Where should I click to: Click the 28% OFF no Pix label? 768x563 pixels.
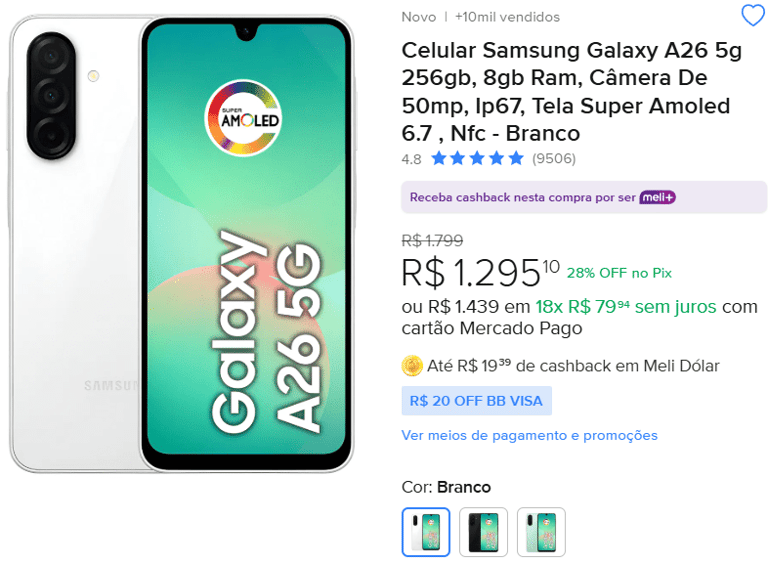point(619,273)
